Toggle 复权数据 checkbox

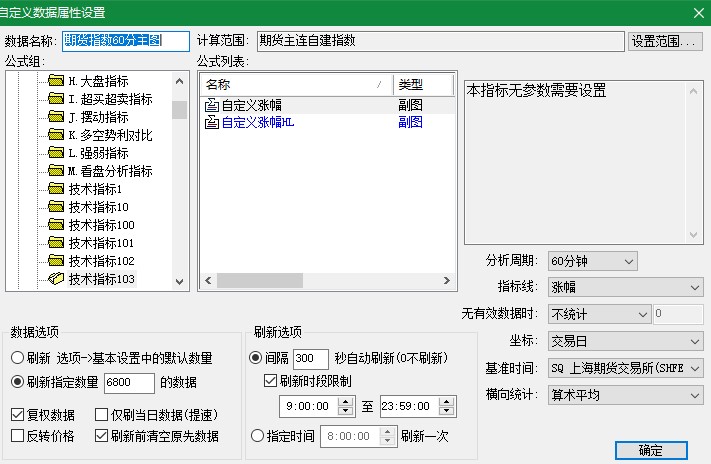point(17,415)
